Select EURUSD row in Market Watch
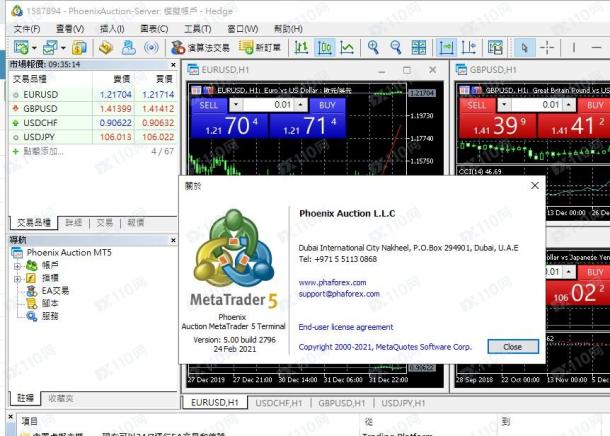610x436 pixels. pyautogui.click(x=93, y=95)
